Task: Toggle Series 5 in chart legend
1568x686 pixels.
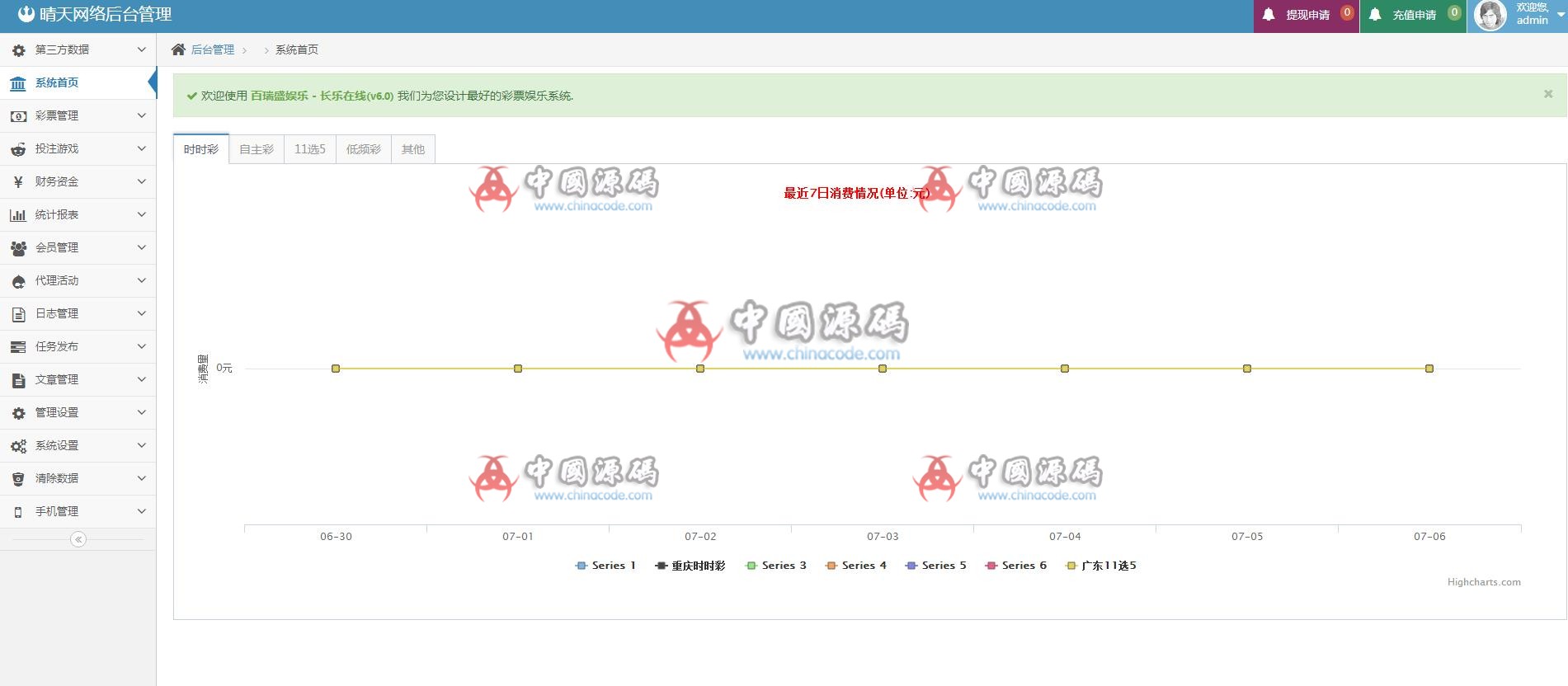Action: click(x=936, y=566)
